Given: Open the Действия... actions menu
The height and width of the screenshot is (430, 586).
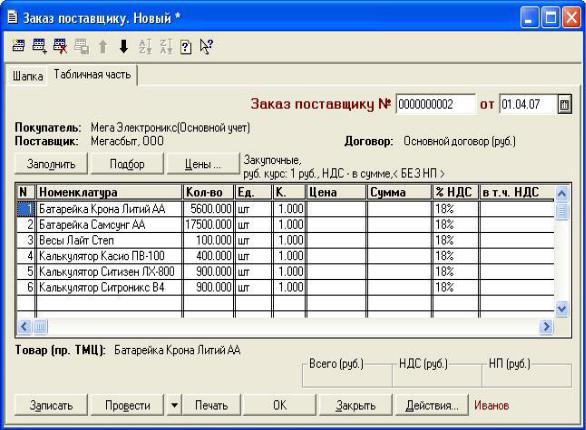Looking at the screenshot, I should tap(432, 405).
